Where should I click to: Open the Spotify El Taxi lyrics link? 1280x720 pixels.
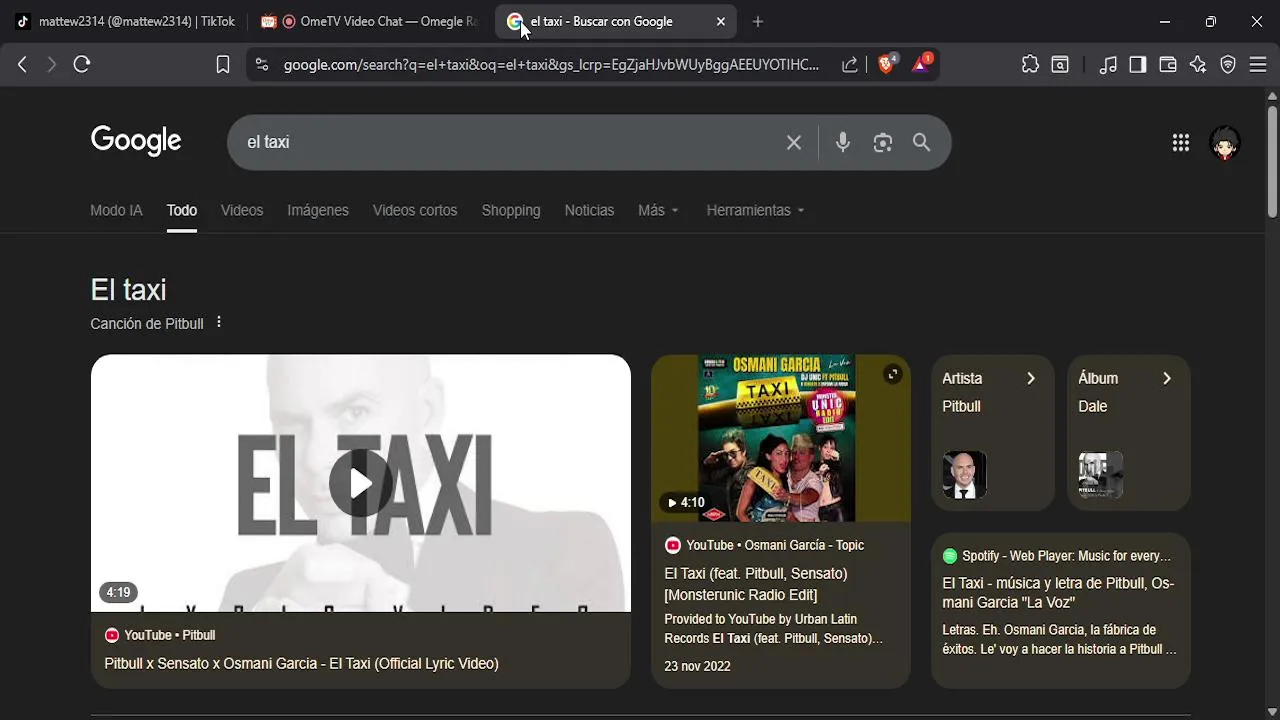[x=1058, y=593]
